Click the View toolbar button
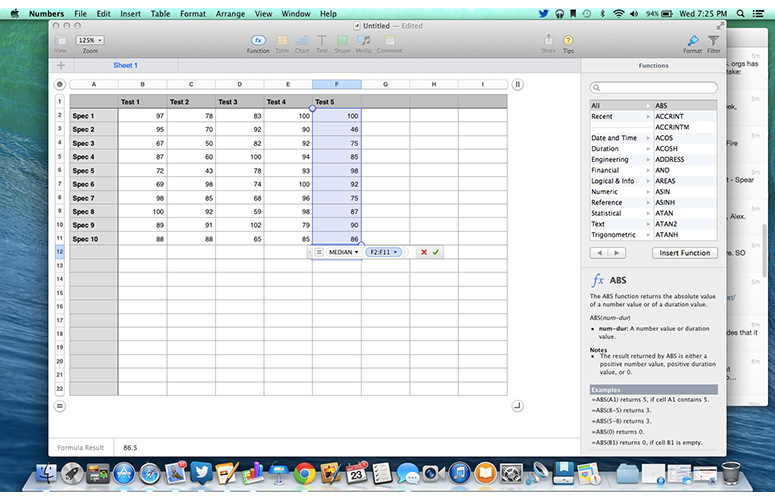 60,43
